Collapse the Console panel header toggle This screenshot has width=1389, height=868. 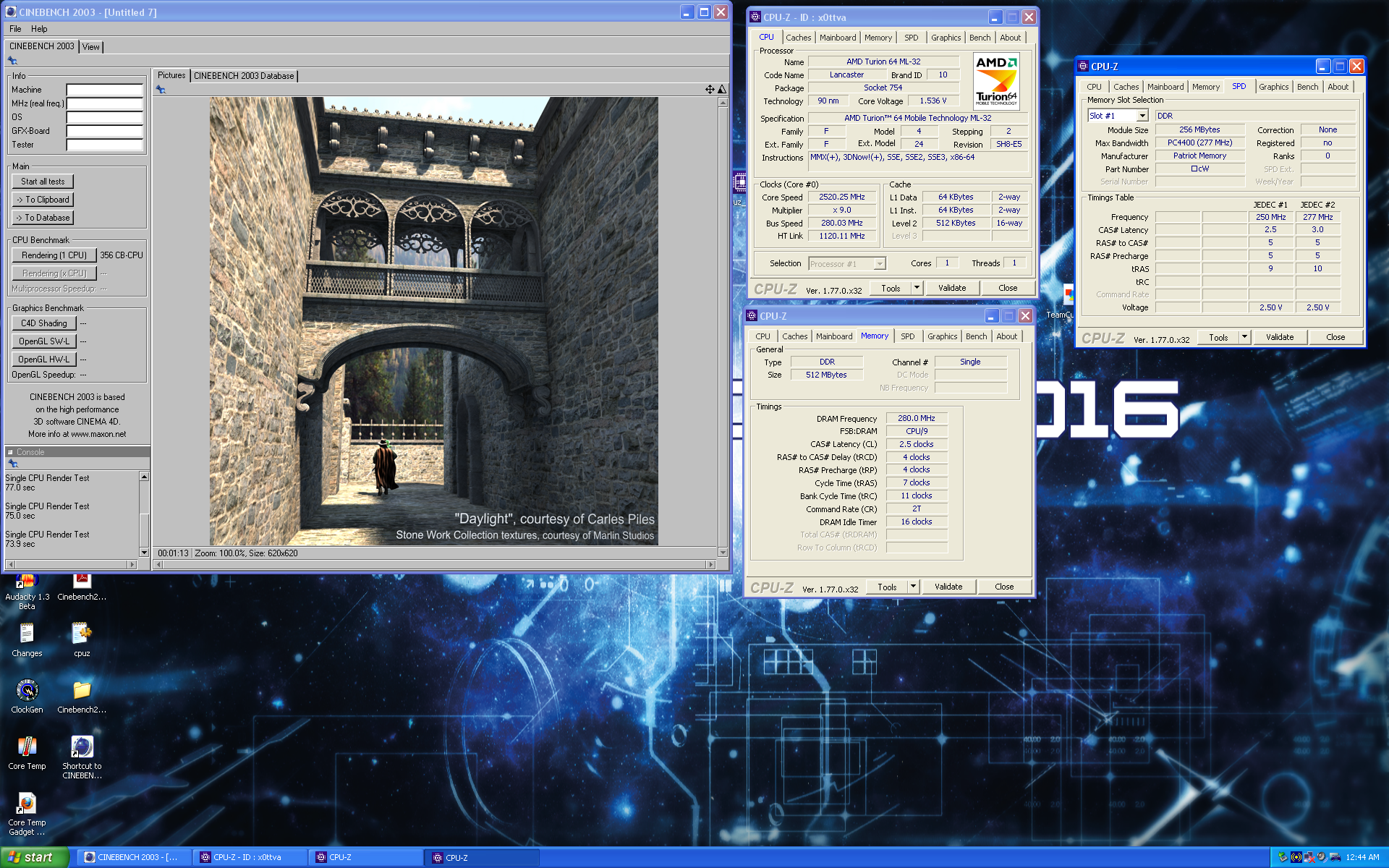point(11,452)
